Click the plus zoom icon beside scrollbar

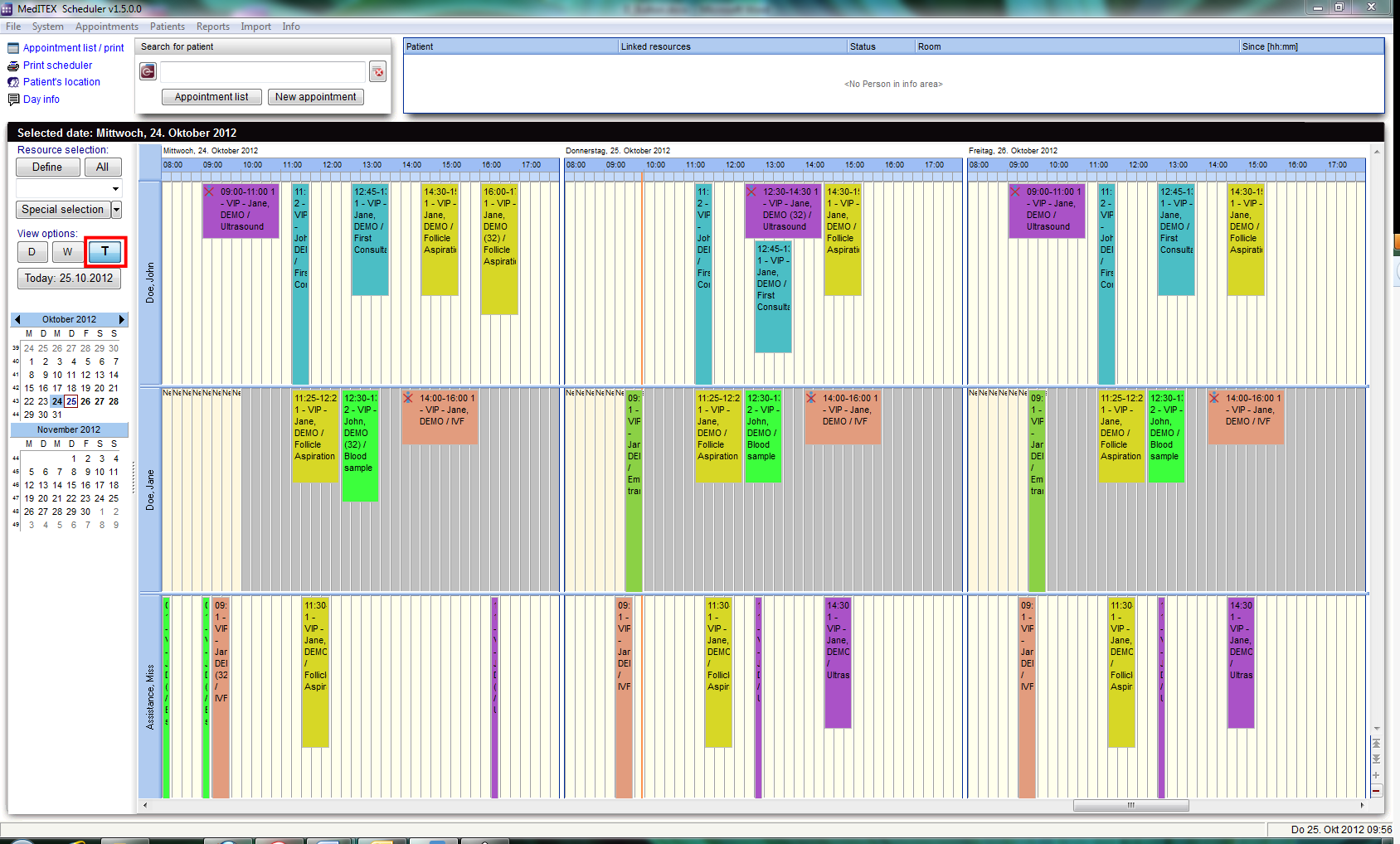1376,775
